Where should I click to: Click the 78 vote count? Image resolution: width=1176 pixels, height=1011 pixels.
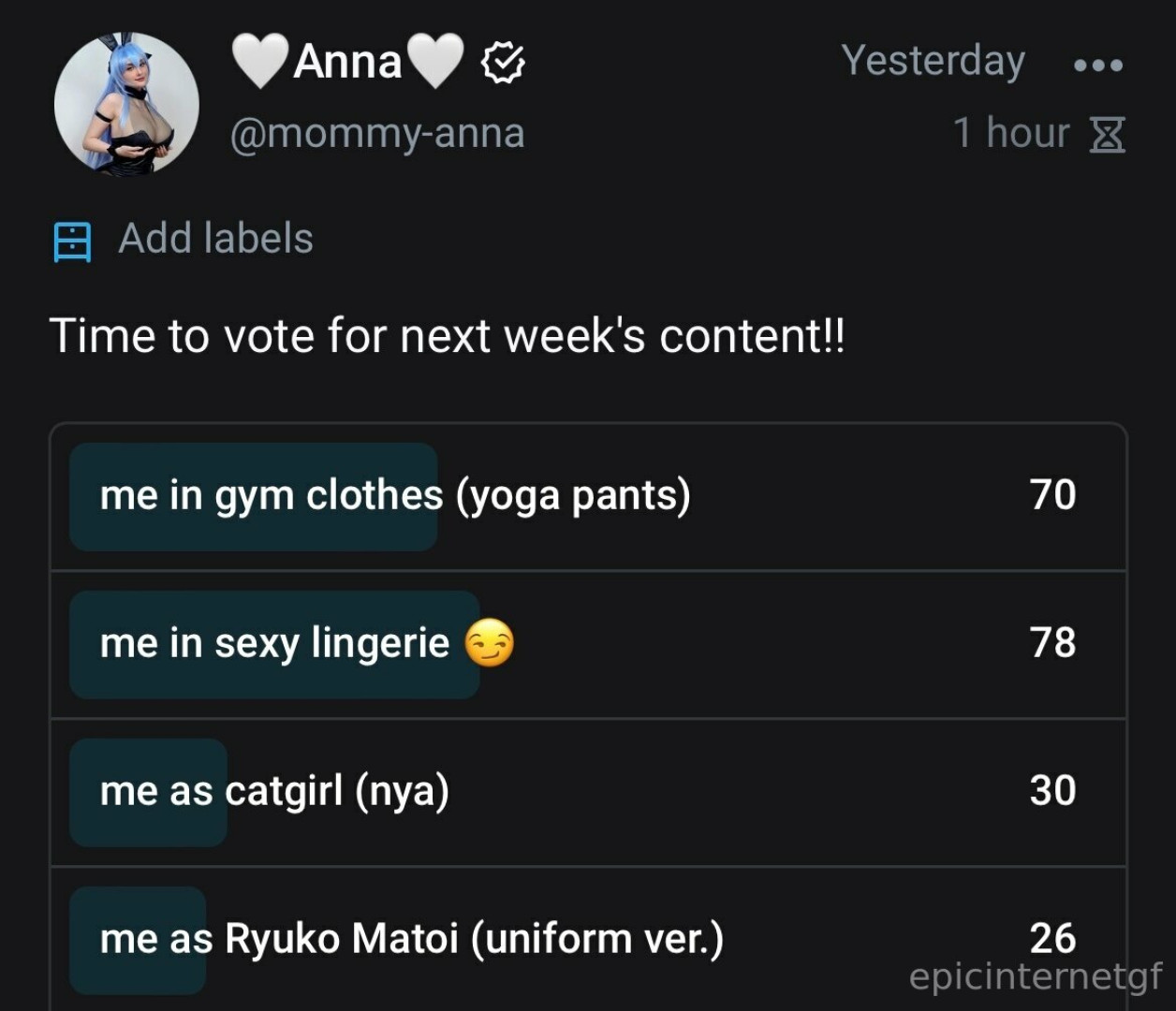point(1052,643)
